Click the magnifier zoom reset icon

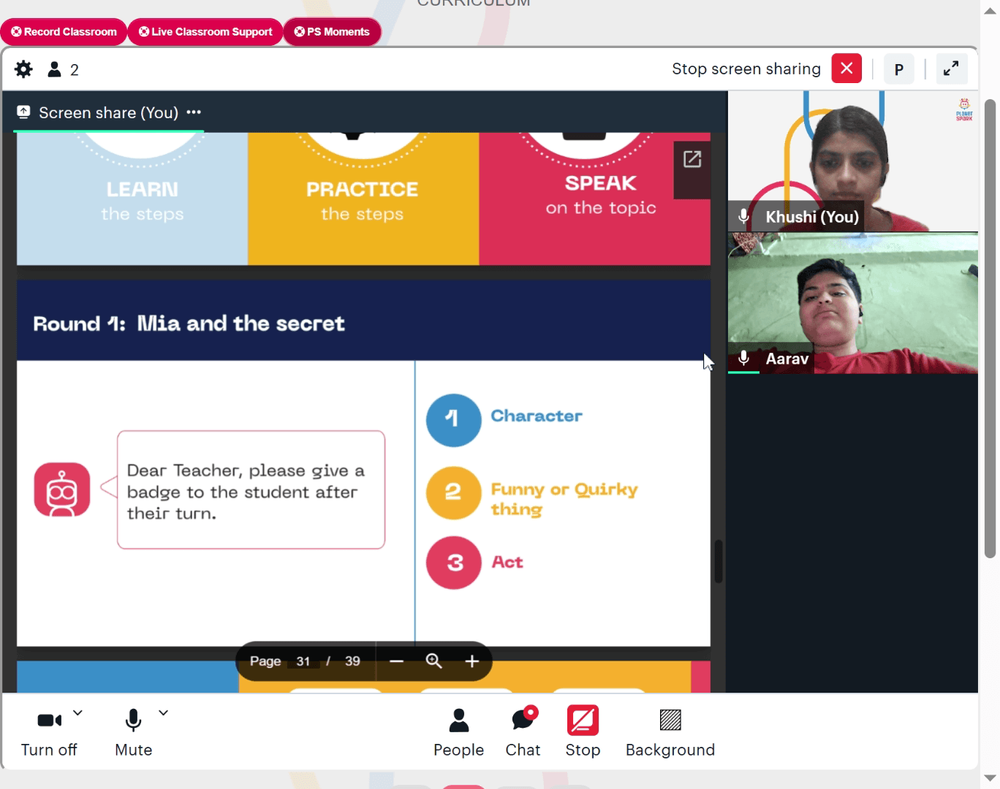click(434, 661)
